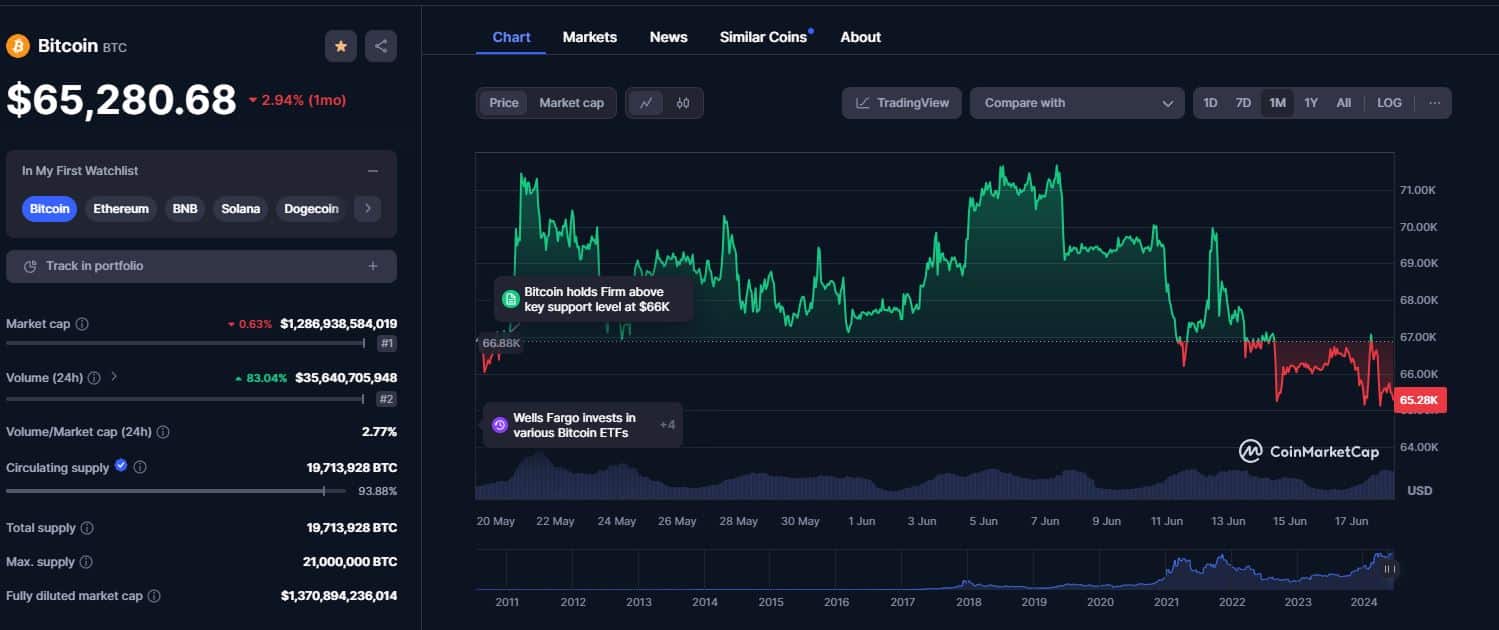Switch to the Markets tab

(590, 37)
